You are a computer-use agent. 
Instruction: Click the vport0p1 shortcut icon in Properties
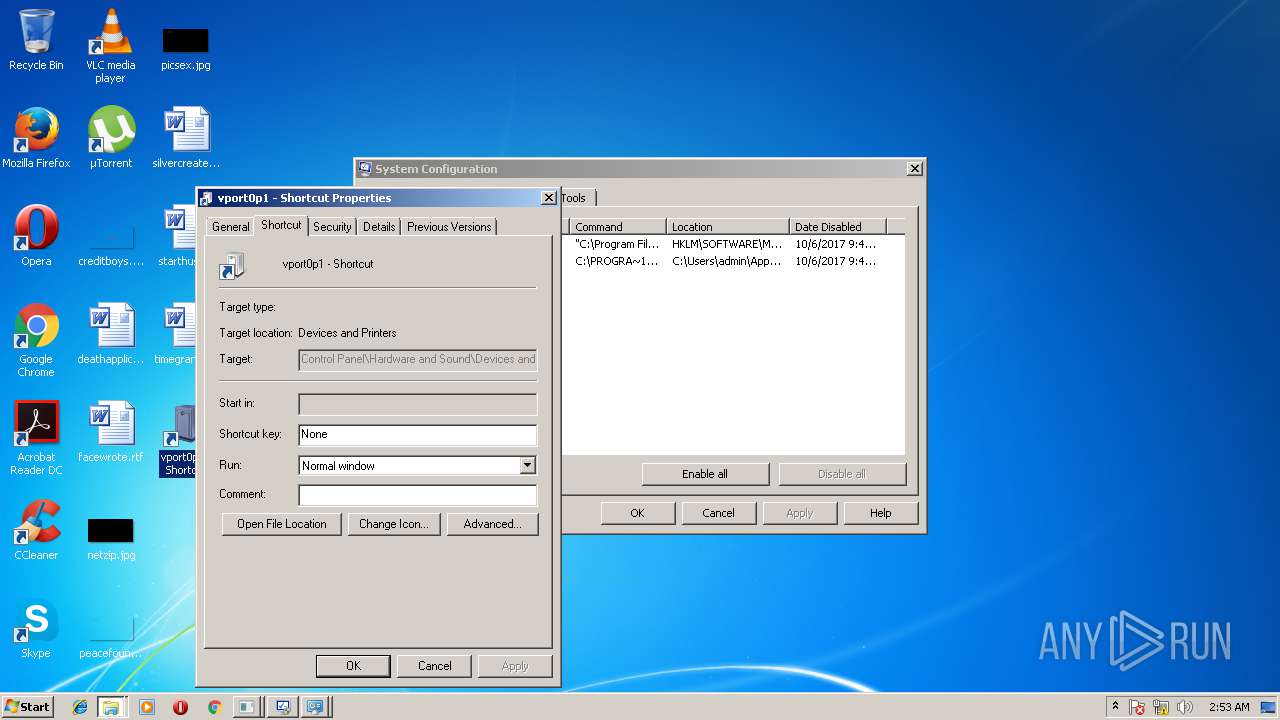pos(232,266)
